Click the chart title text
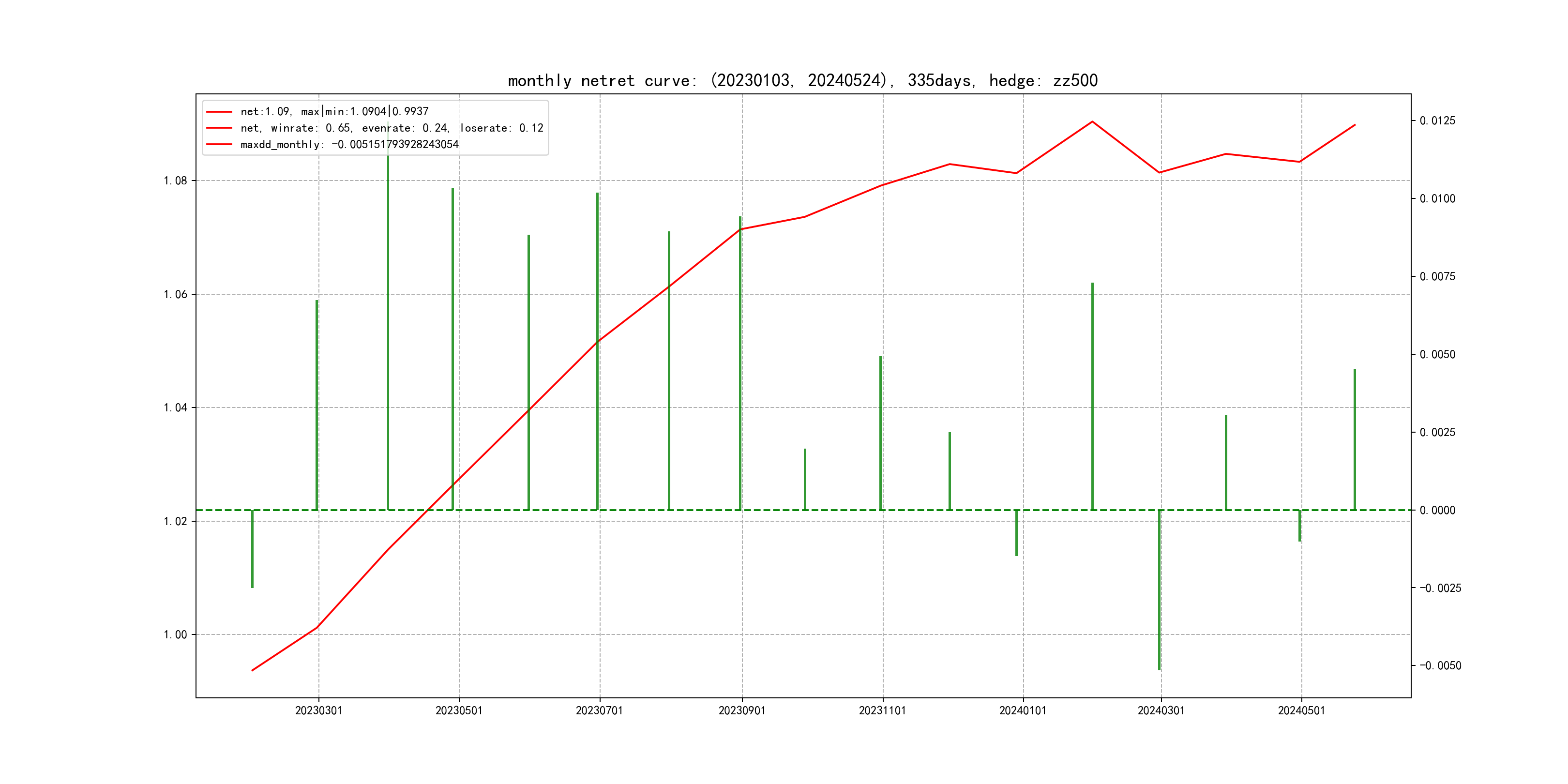The width and height of the screenshot is (1568, 784). tap(802, 81)
